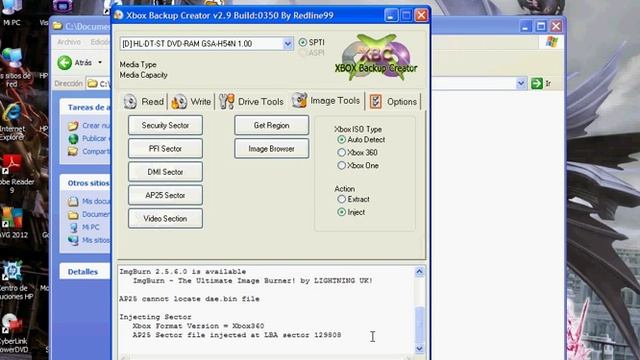This screenshot has height=360, width=640.
Task: Click the 'AP25 Sector file injected' log line
Action: (237, 335)
